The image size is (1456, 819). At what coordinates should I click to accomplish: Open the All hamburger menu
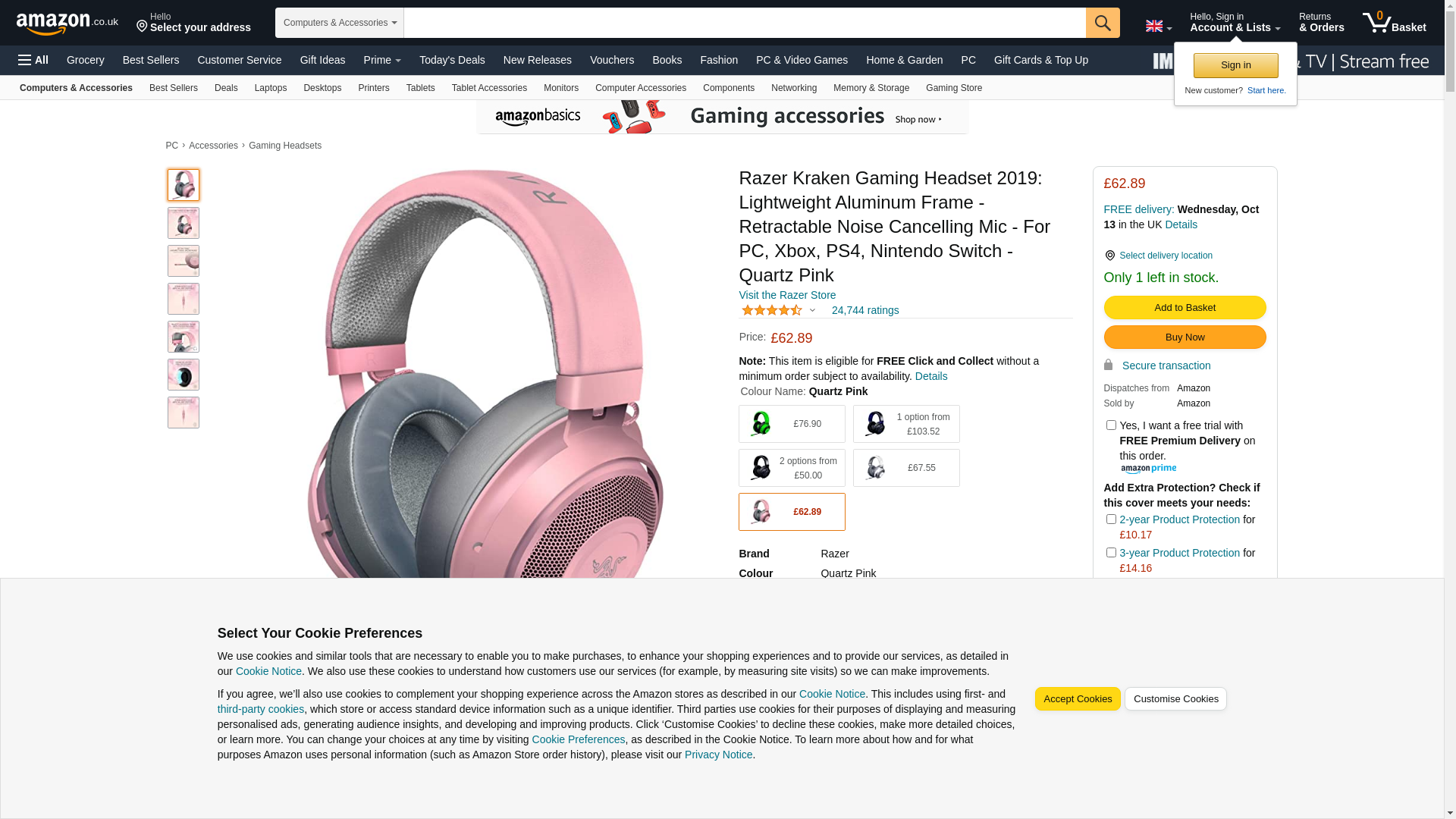[x=33, y=60]
